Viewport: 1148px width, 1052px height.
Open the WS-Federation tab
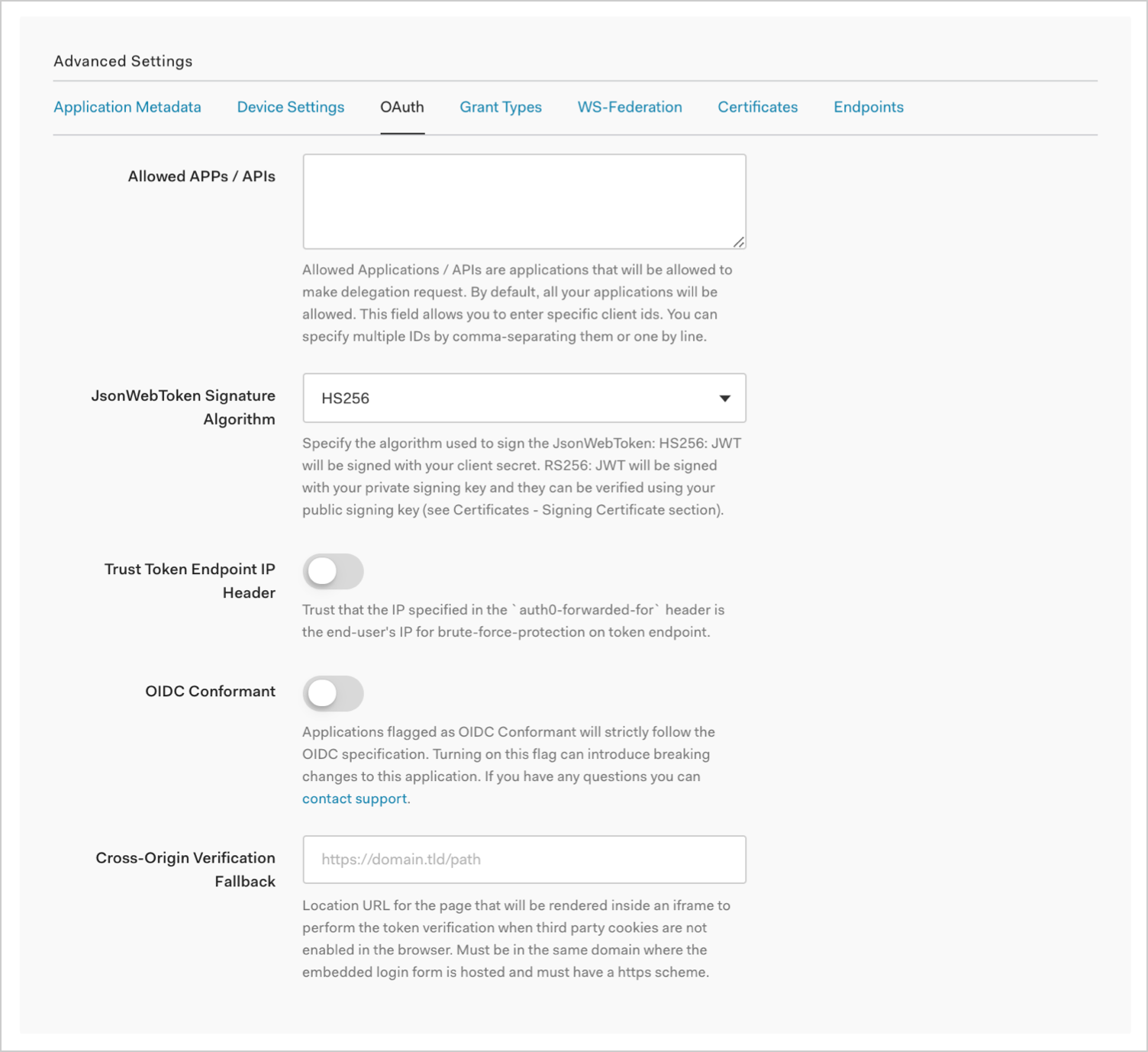pyautogui.click(x=630, y=107)
